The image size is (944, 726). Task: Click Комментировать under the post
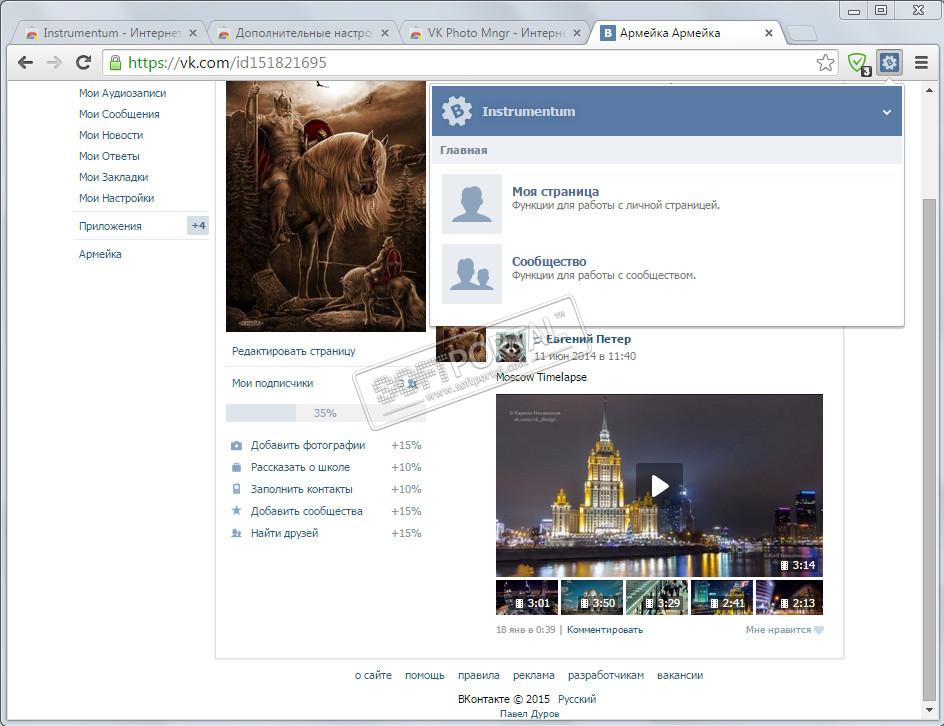click(604, 630)
